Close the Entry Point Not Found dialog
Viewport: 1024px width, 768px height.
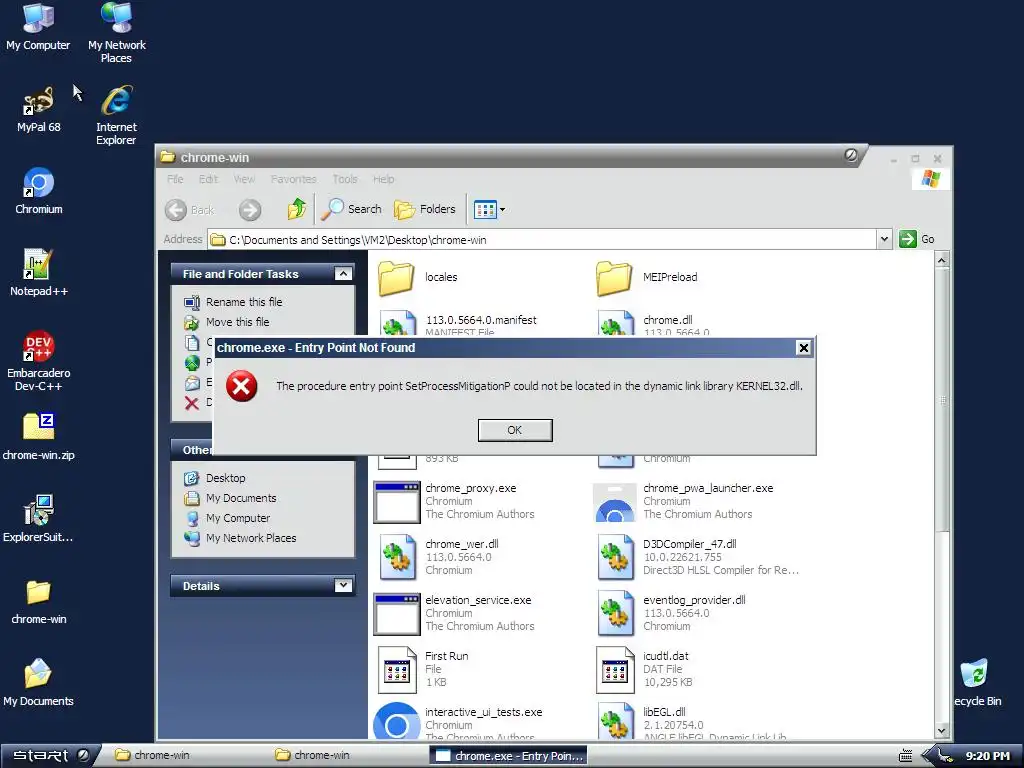[804, 347]
